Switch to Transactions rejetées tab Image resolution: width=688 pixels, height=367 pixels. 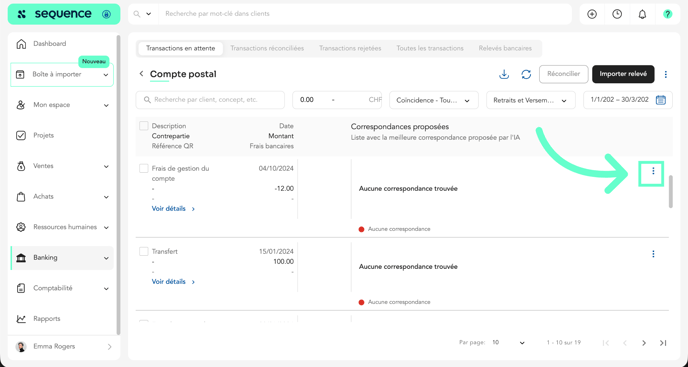point(350,48)
